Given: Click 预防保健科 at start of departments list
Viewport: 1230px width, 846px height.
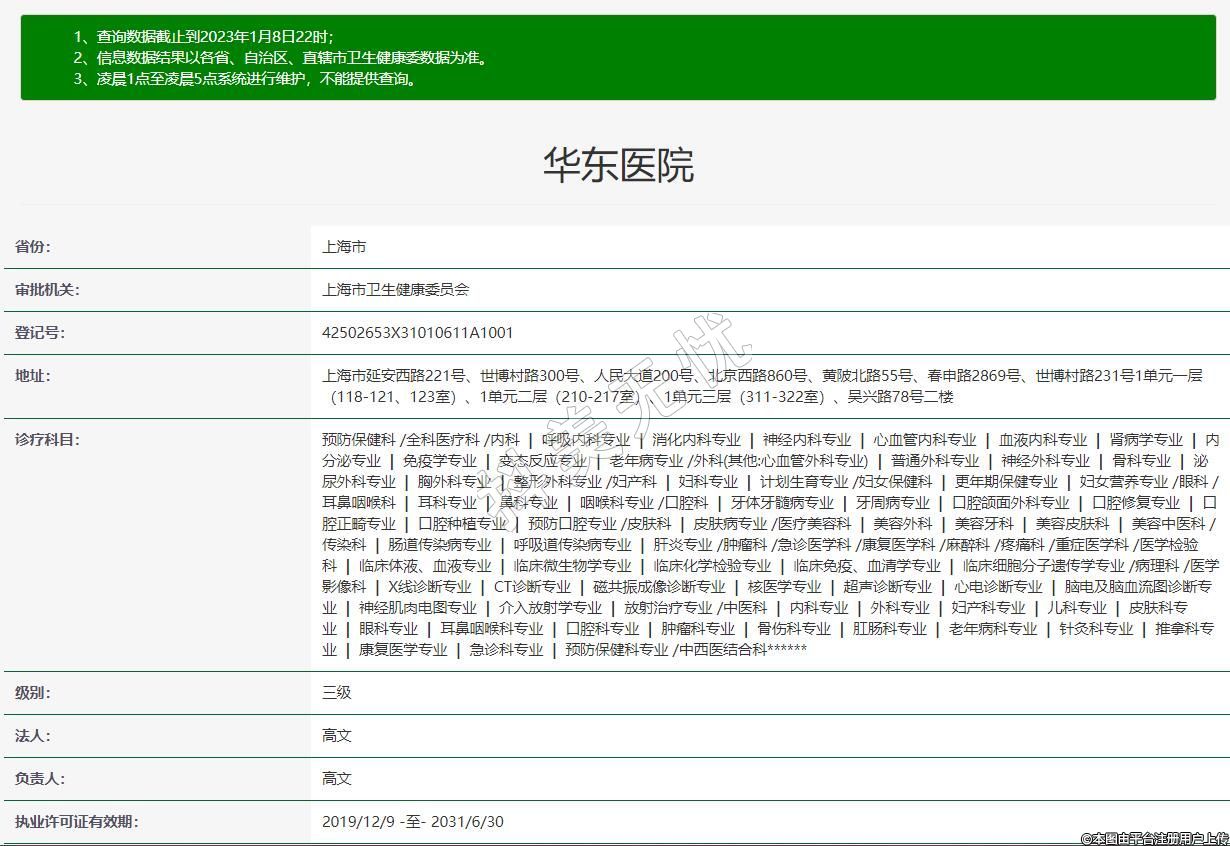Looking at the screenshot, I should point(358,440).
